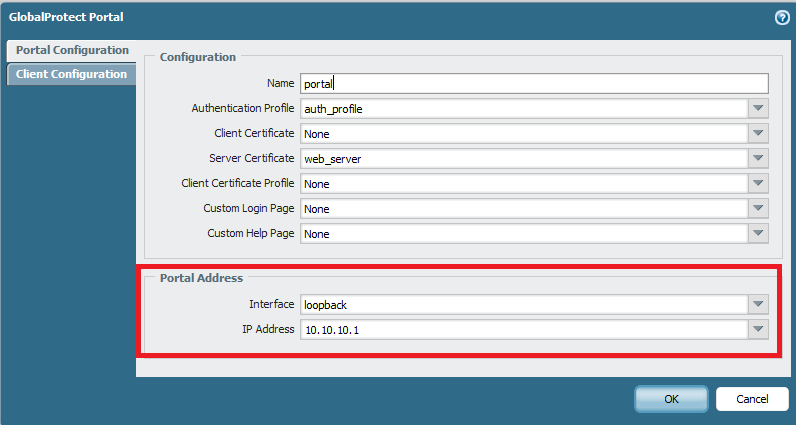Click Custom Login Page None field
Screen dimensions: 796x425
pyautogui.click(x=524, y=209)
